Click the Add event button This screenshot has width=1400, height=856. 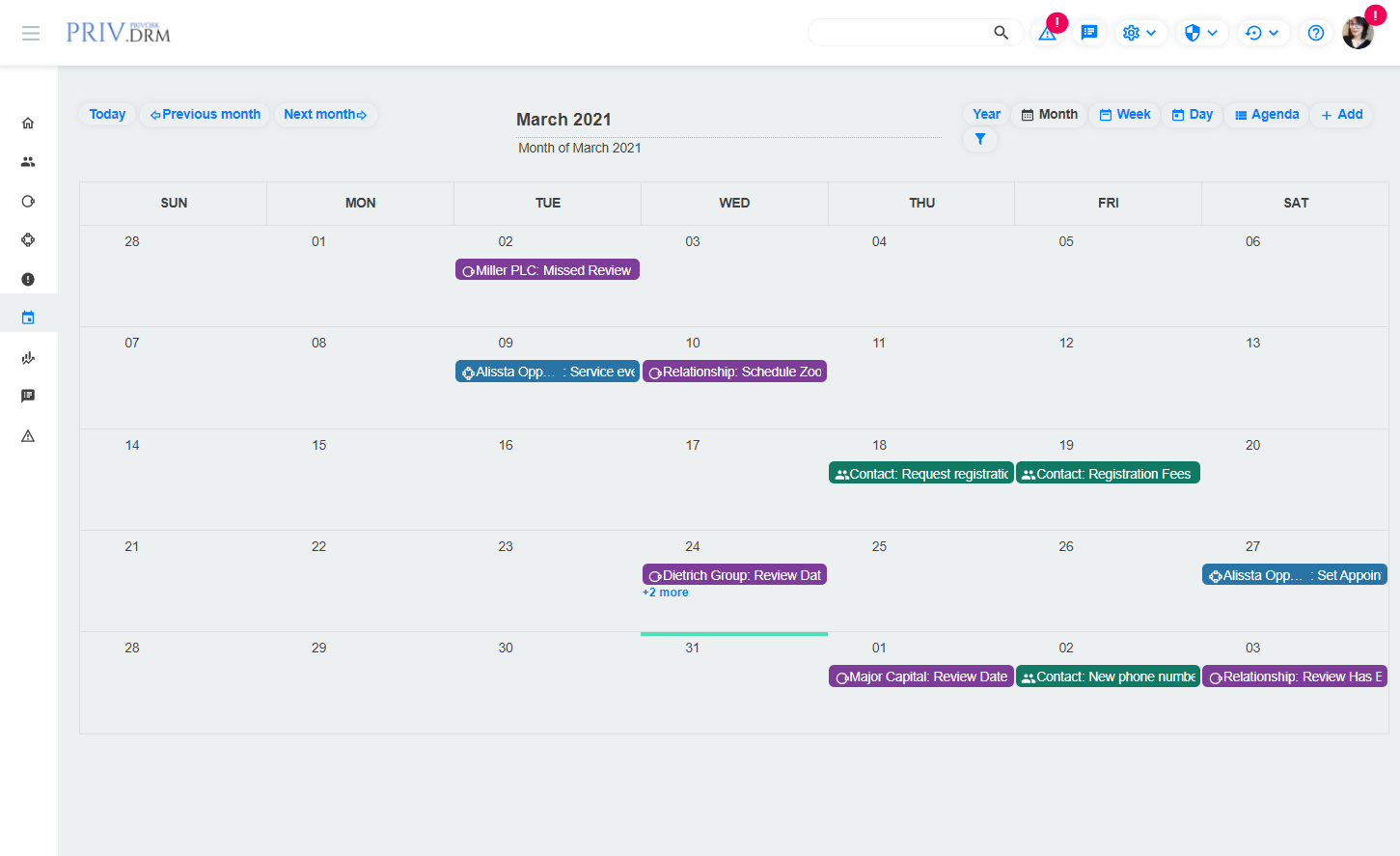coord(1341,115)
